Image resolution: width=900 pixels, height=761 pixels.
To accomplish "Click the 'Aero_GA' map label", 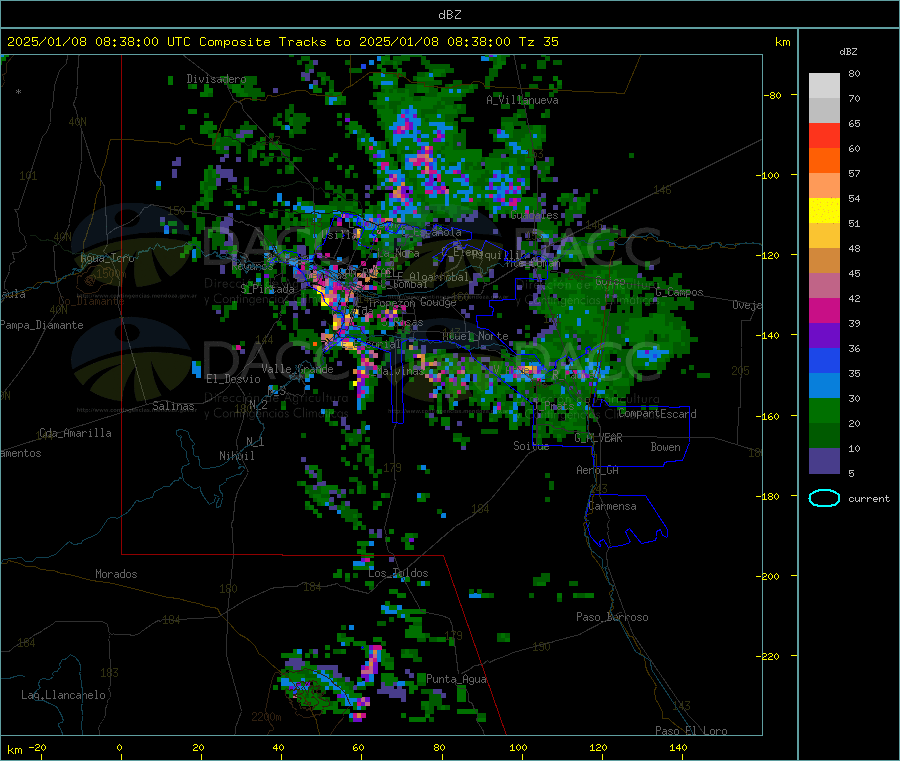I will coord(598,470).
